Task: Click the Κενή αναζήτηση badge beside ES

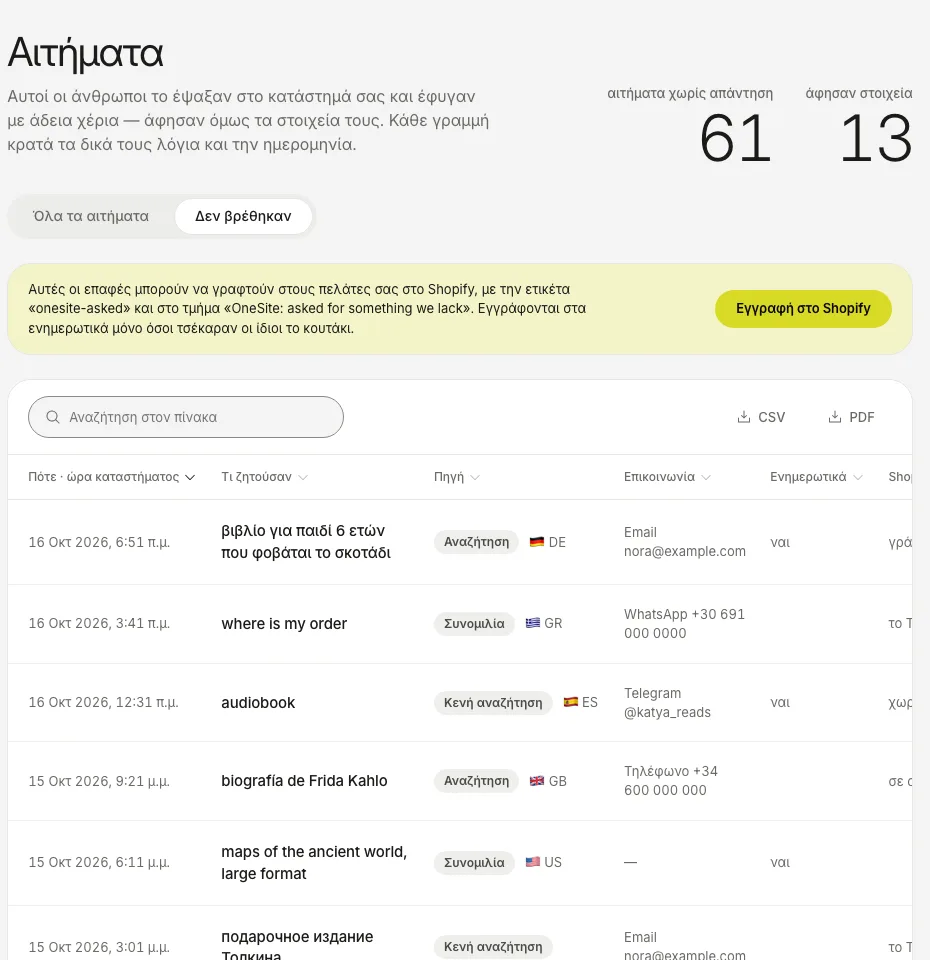Action: tap(493, 702)
